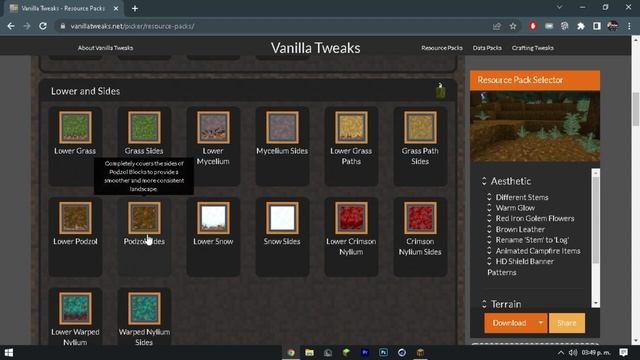The height and width of the screenshot is (360, 640).
Task: Pick the Mycelium Sides pack icon
Action: [282, 127]
